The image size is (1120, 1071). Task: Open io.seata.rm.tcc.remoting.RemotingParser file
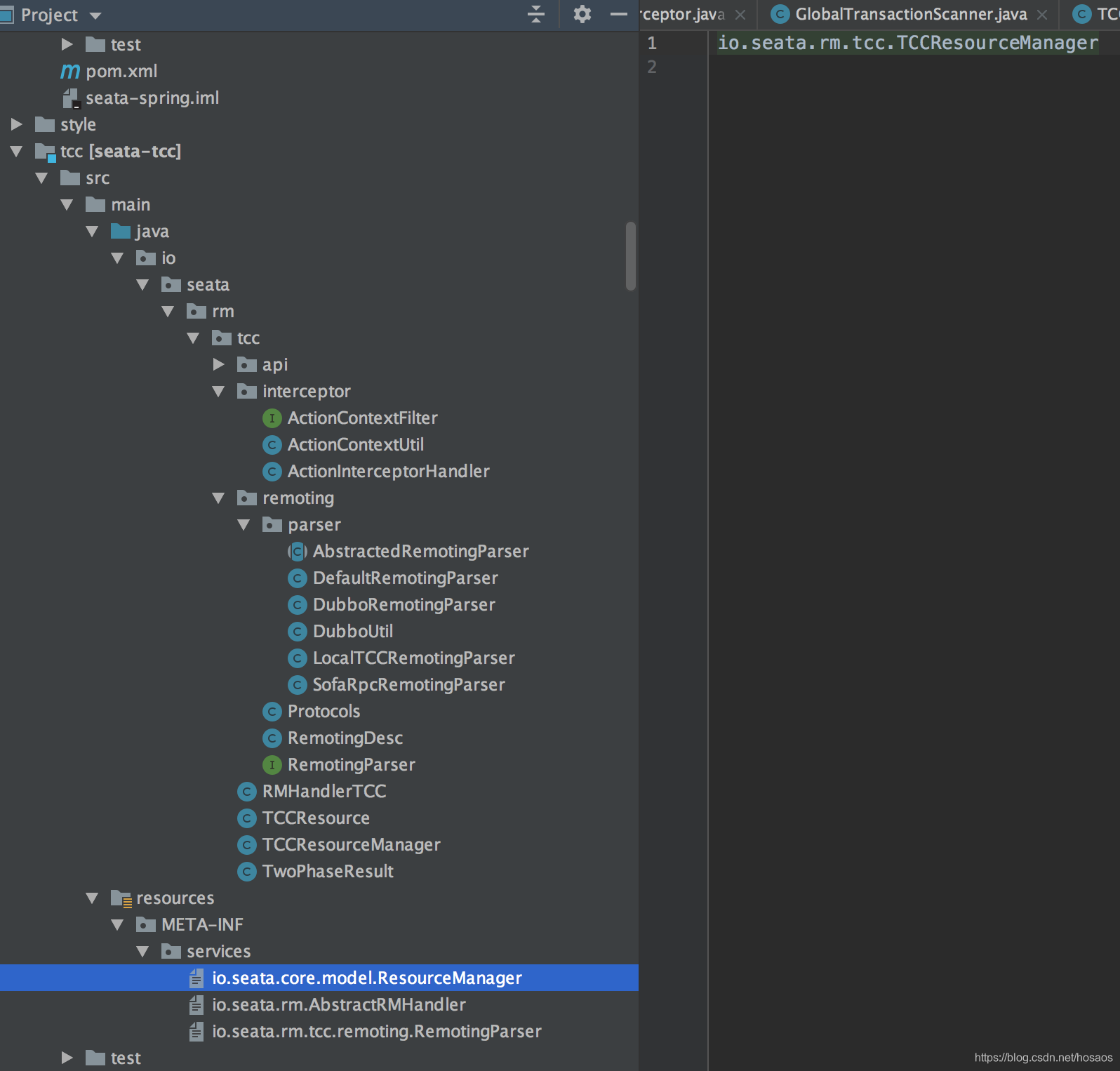[x=377, y=1031]
